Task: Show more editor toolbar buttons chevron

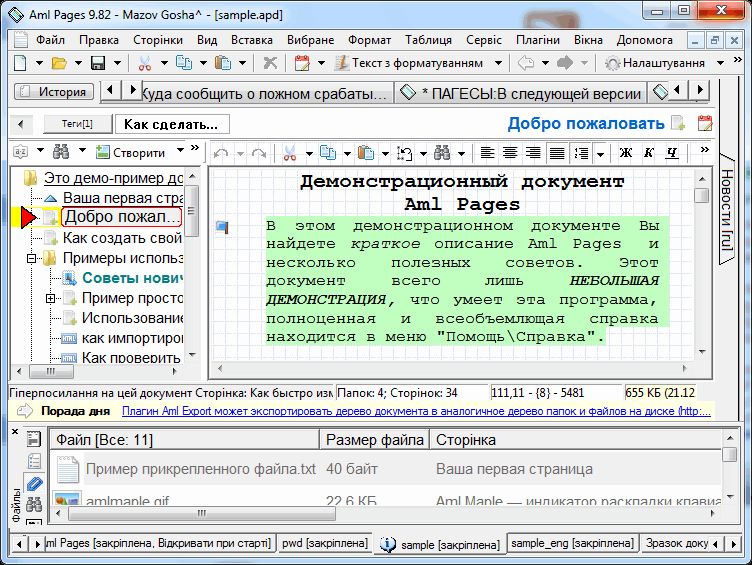Action: point(704,150)
